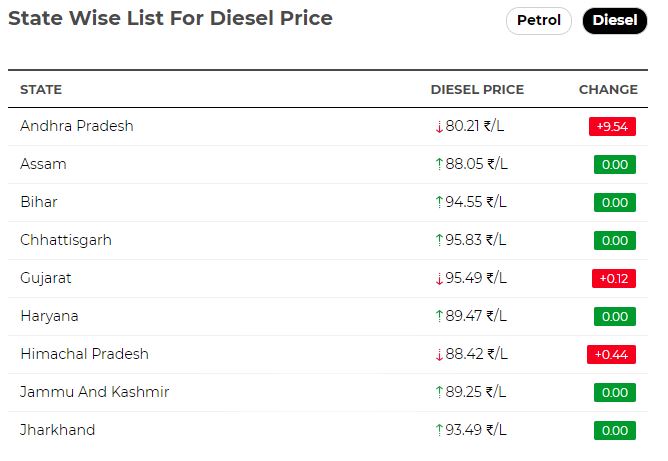
Task: Click the down arrow for Himachal Pradesh price
Action: click(x=439, y=354)
